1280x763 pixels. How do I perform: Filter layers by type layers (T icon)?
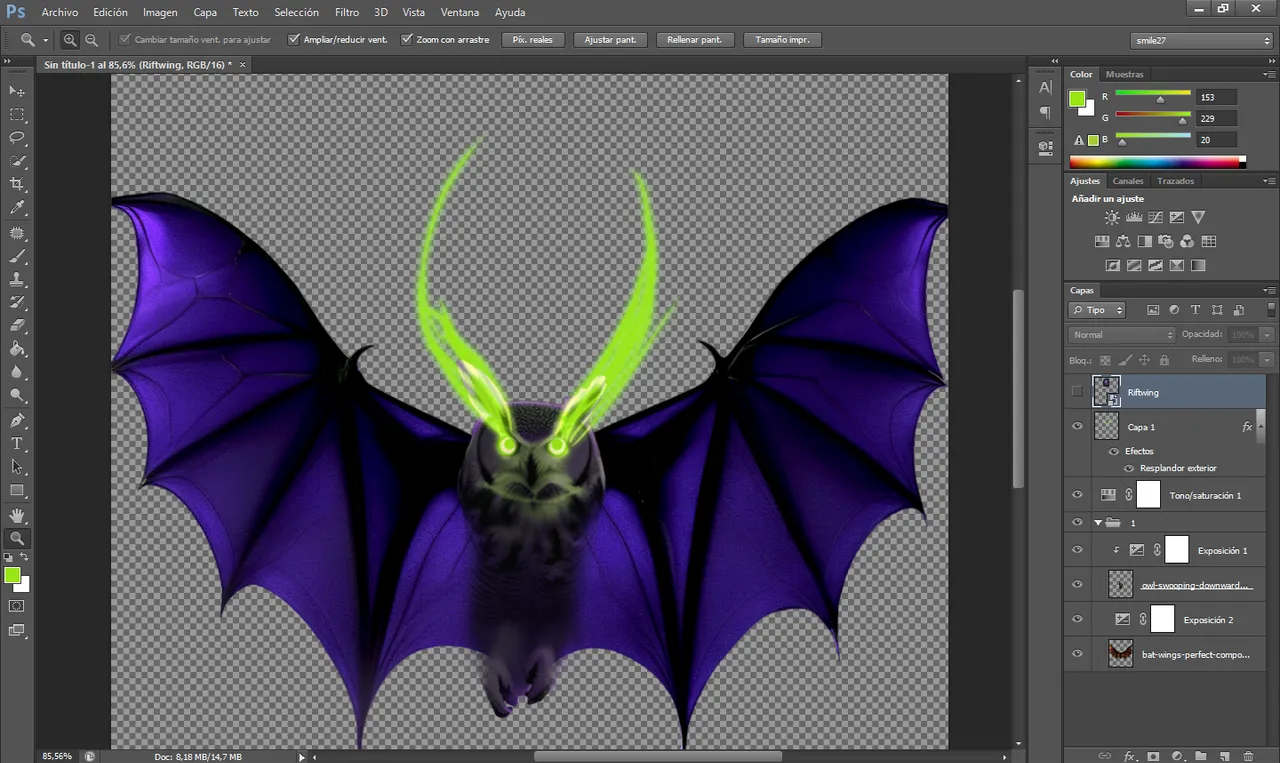click(1195, 310)
